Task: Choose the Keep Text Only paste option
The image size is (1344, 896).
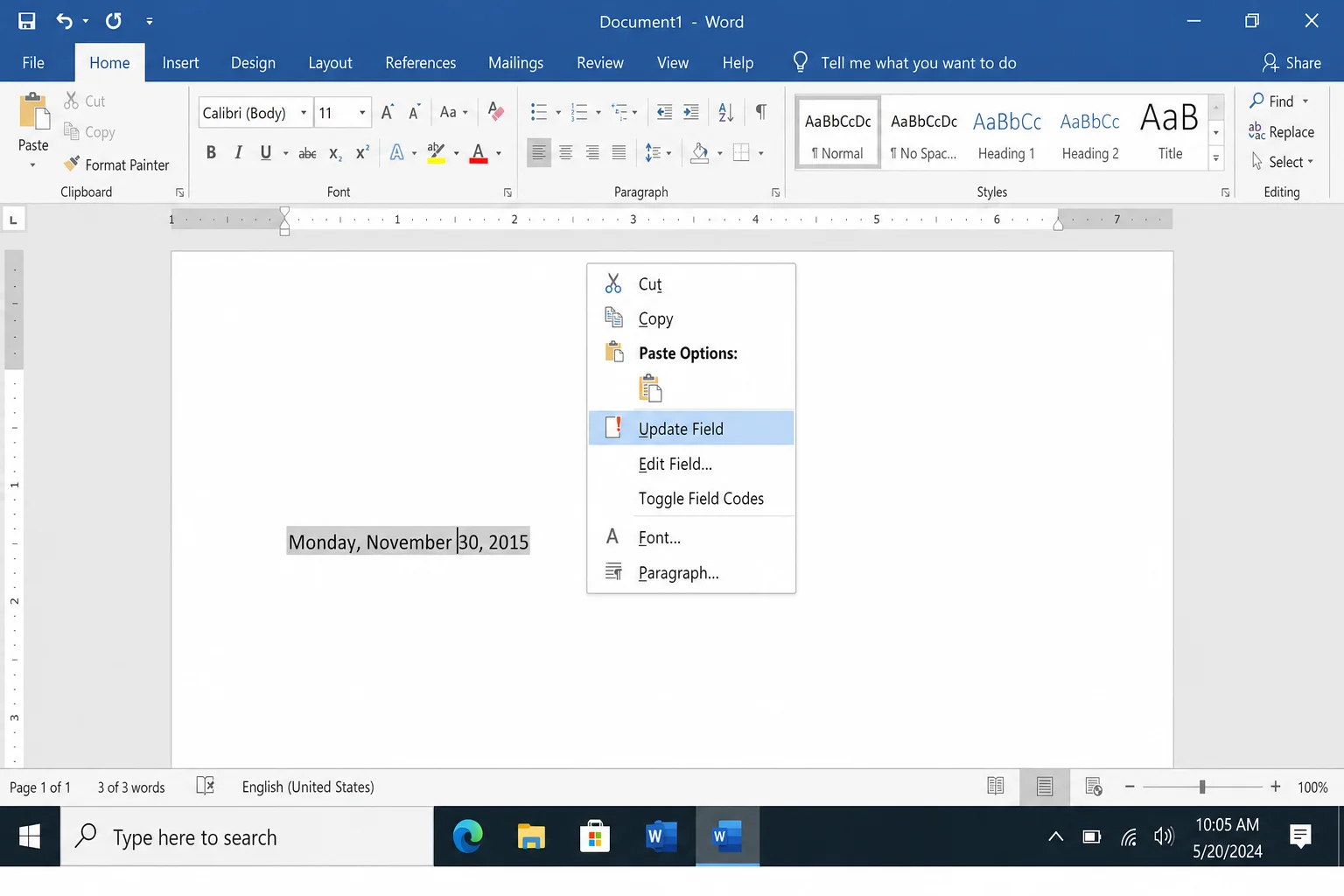Action: coord(650,388)
